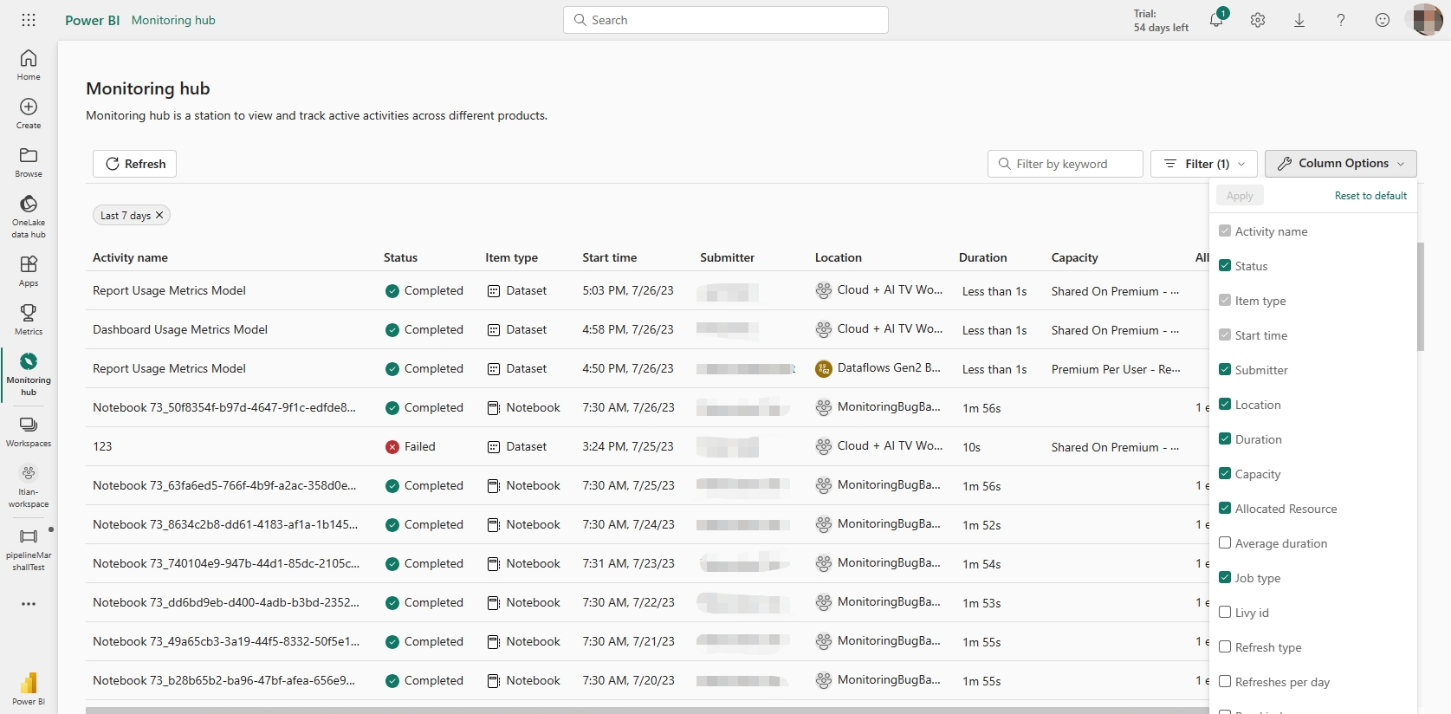Open notifications bell
1451x714 pixels.
tap(1217, 20)
